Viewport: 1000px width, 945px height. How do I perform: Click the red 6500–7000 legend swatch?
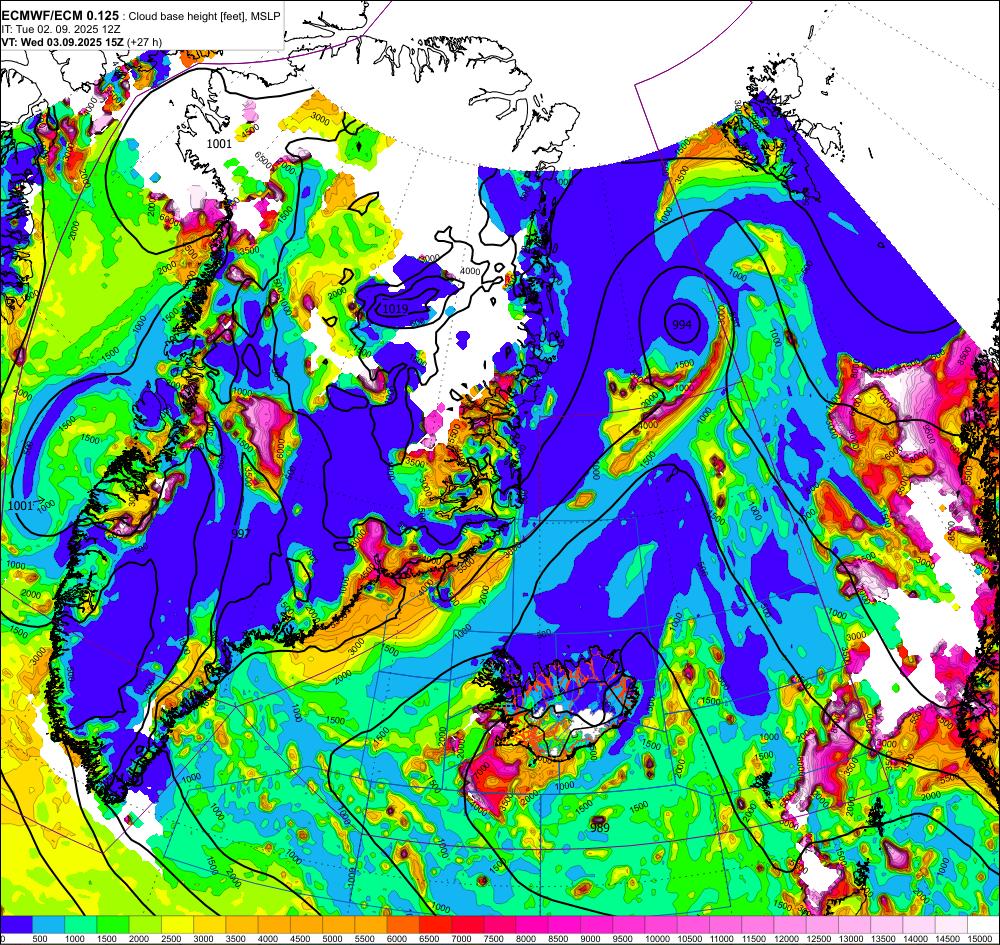click(436, 925)
